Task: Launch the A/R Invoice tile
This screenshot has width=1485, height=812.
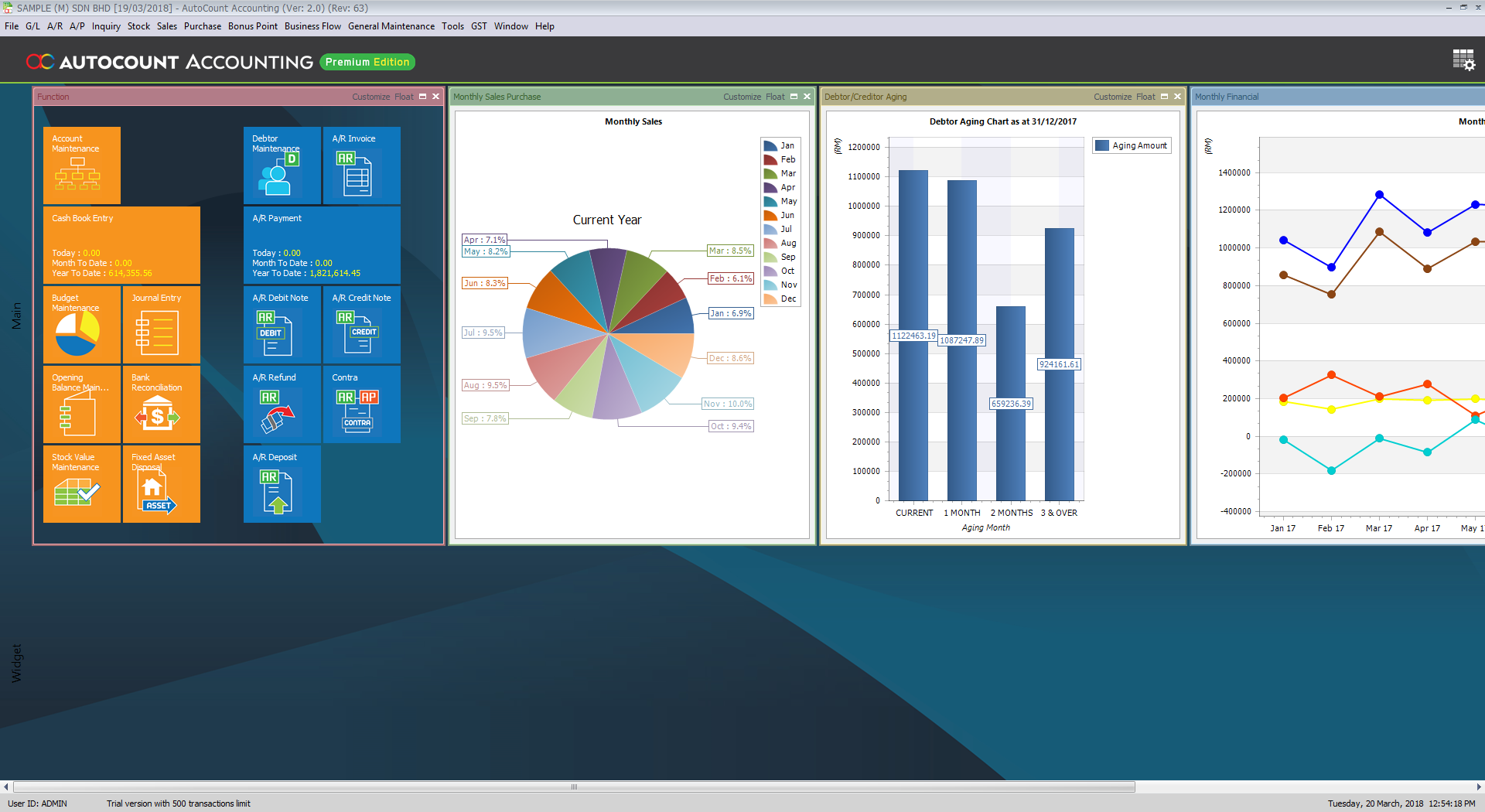Action: coord(361,165)
